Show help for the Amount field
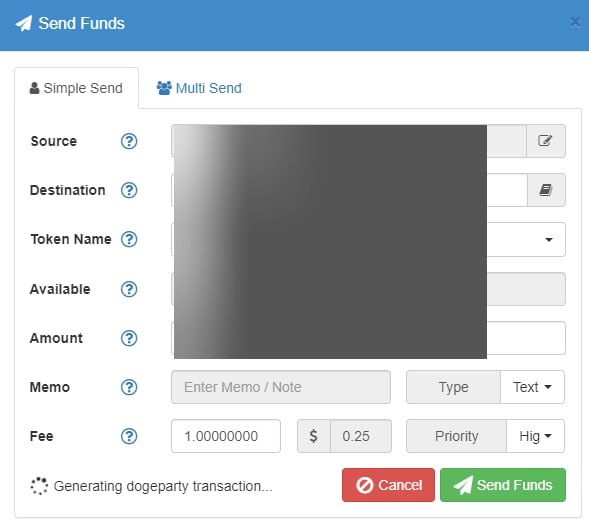Viewport: 589px width, 529px height. coord(129,338)
